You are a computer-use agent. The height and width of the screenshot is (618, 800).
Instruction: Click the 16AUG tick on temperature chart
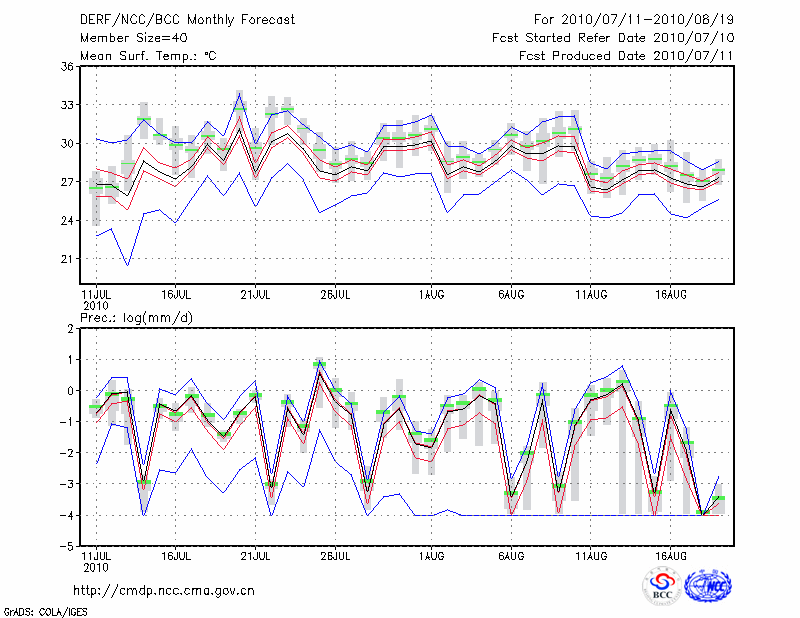670,295
